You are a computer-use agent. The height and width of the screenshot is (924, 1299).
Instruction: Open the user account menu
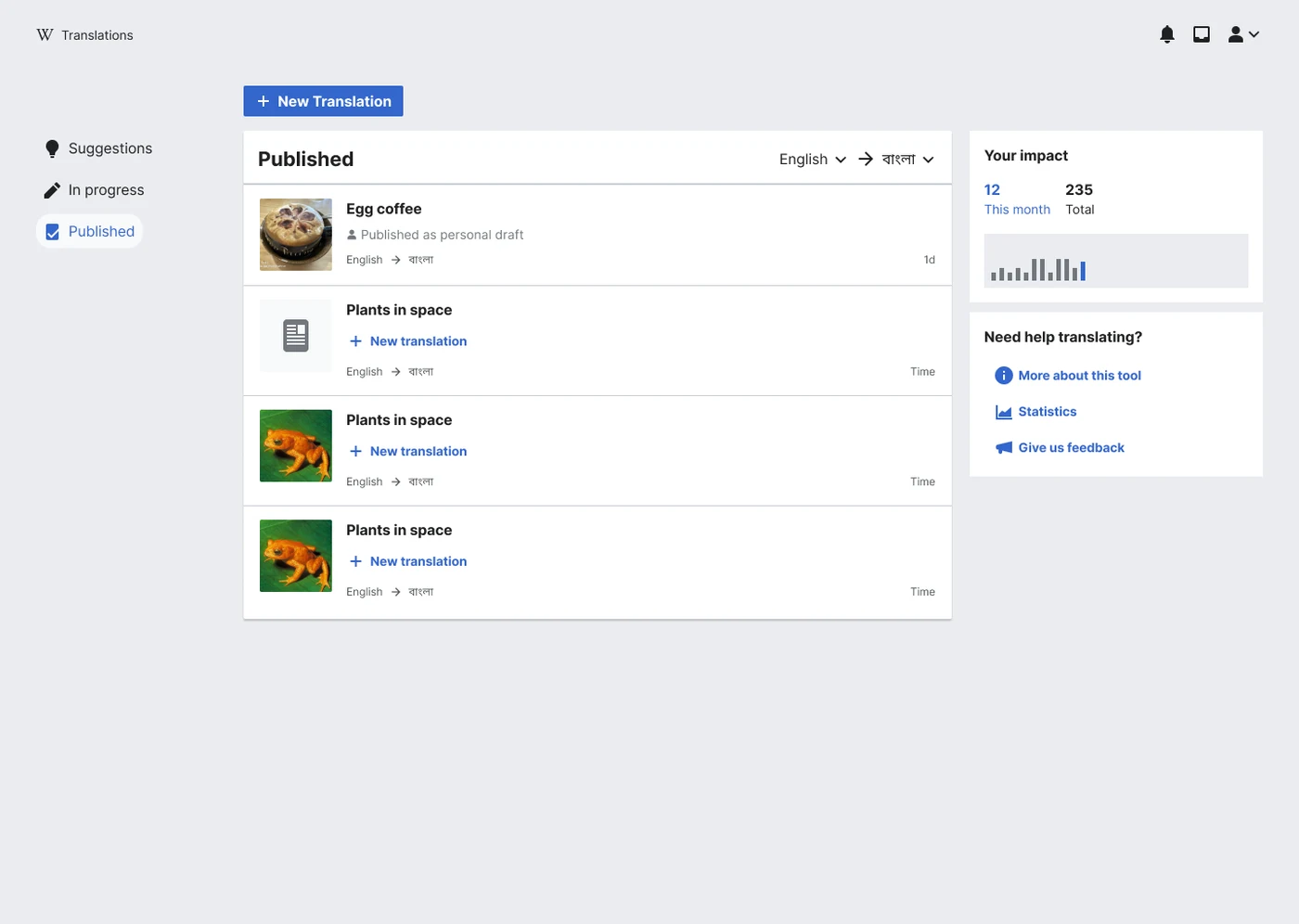pos(1243,34)
